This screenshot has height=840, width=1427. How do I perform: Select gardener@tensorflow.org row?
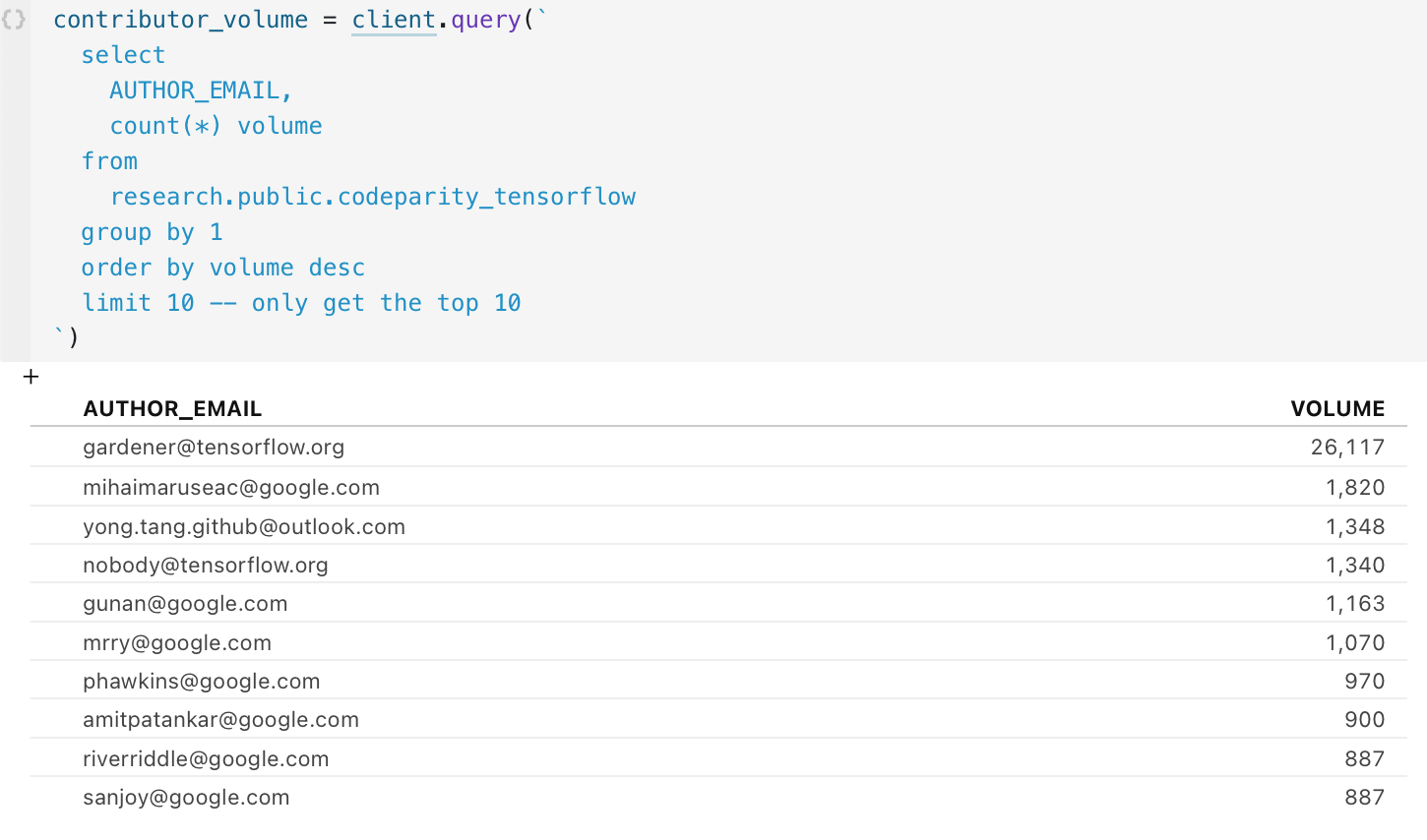pyautogui.click(x=718, y=447)
